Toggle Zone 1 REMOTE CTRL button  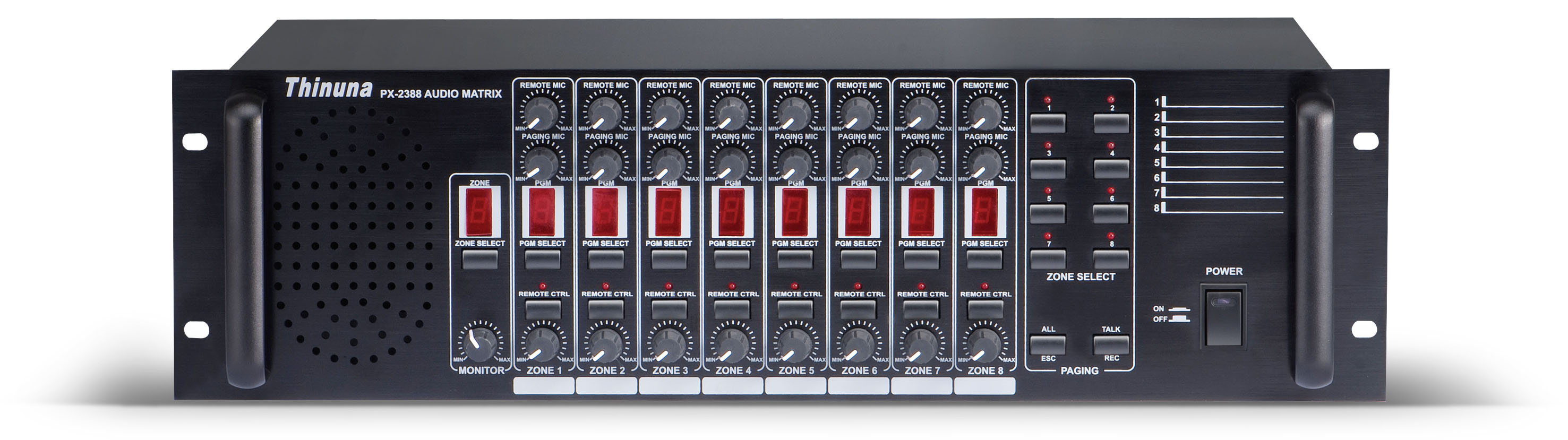pyautogui.click(x=542, y=309)
